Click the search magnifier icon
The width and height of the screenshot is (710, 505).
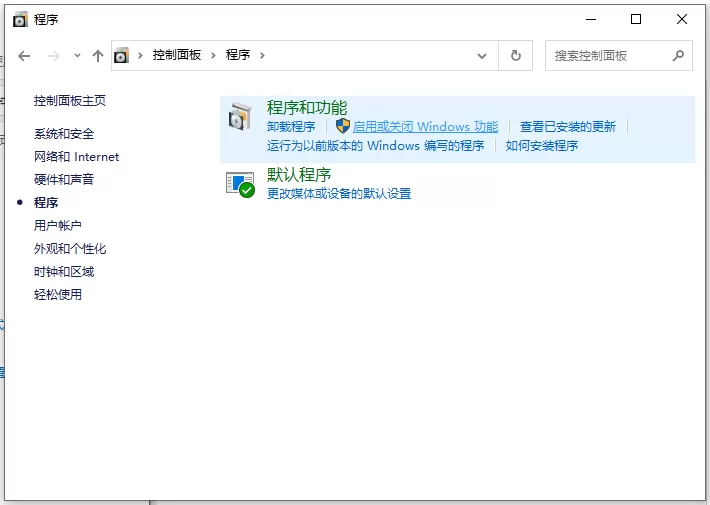678,56
